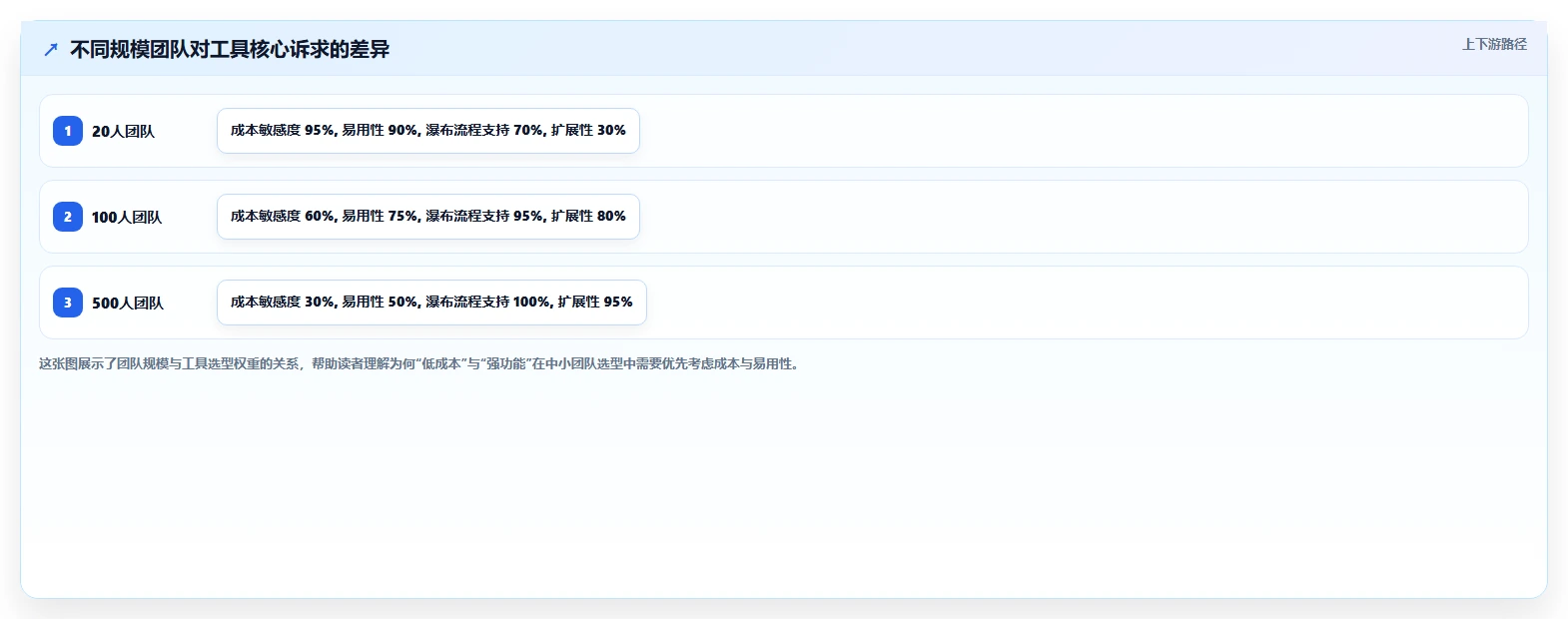Select the title 不同规模团队对工具核心诉求的差异

coord(230,49)
